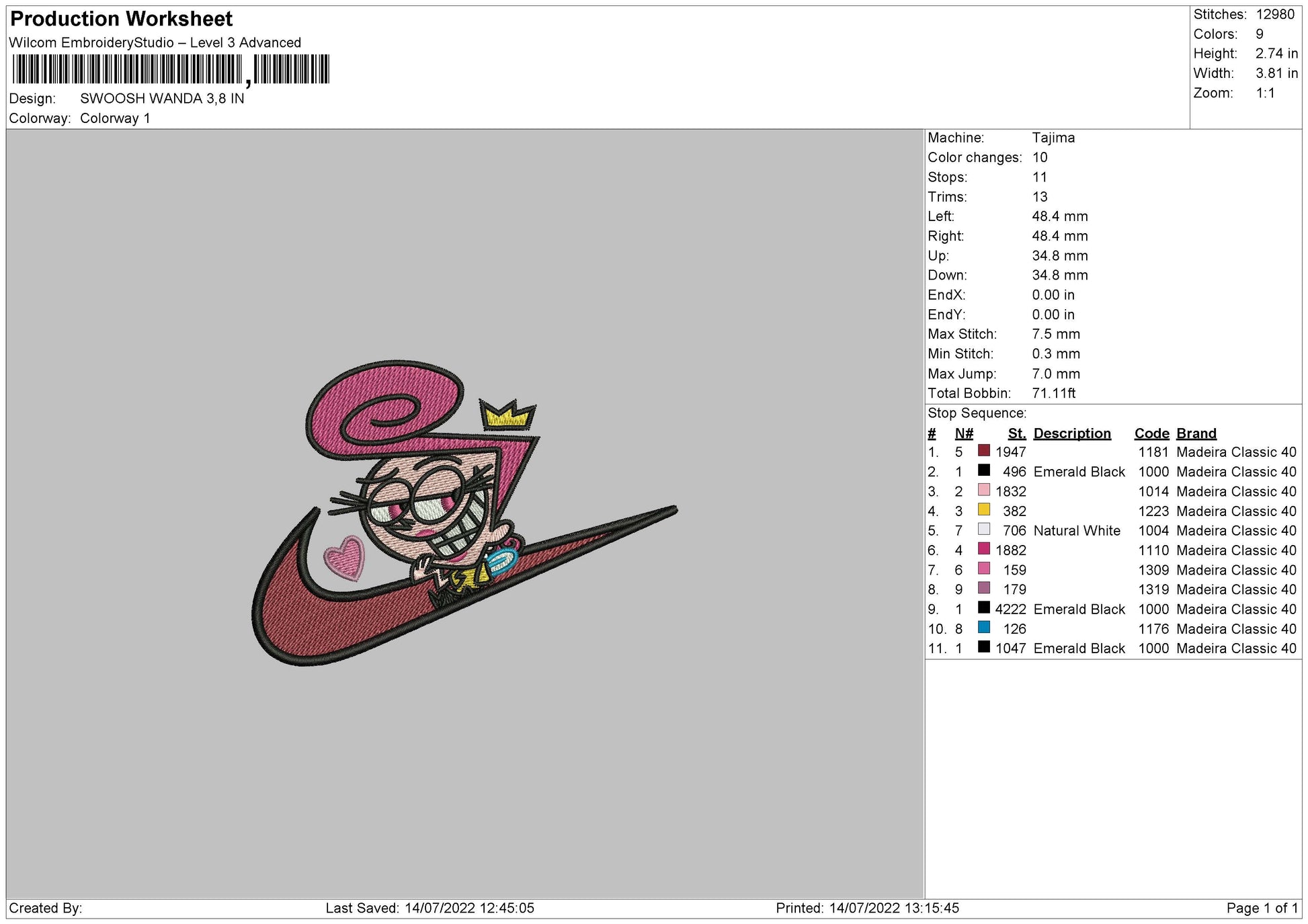1308x924 pixels.
Task: Click the Code column header
Action: 1151,433
